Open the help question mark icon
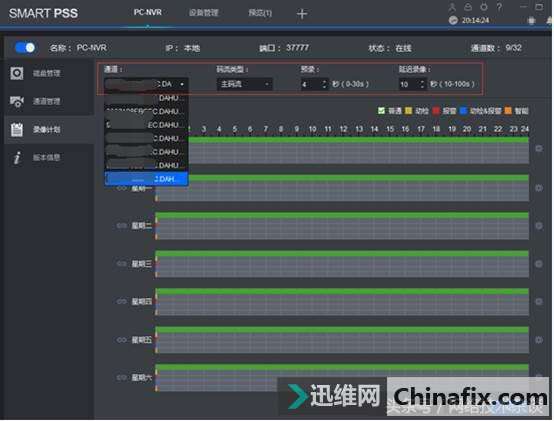This screenshot has height=421, width=554. tap(499, 7)
